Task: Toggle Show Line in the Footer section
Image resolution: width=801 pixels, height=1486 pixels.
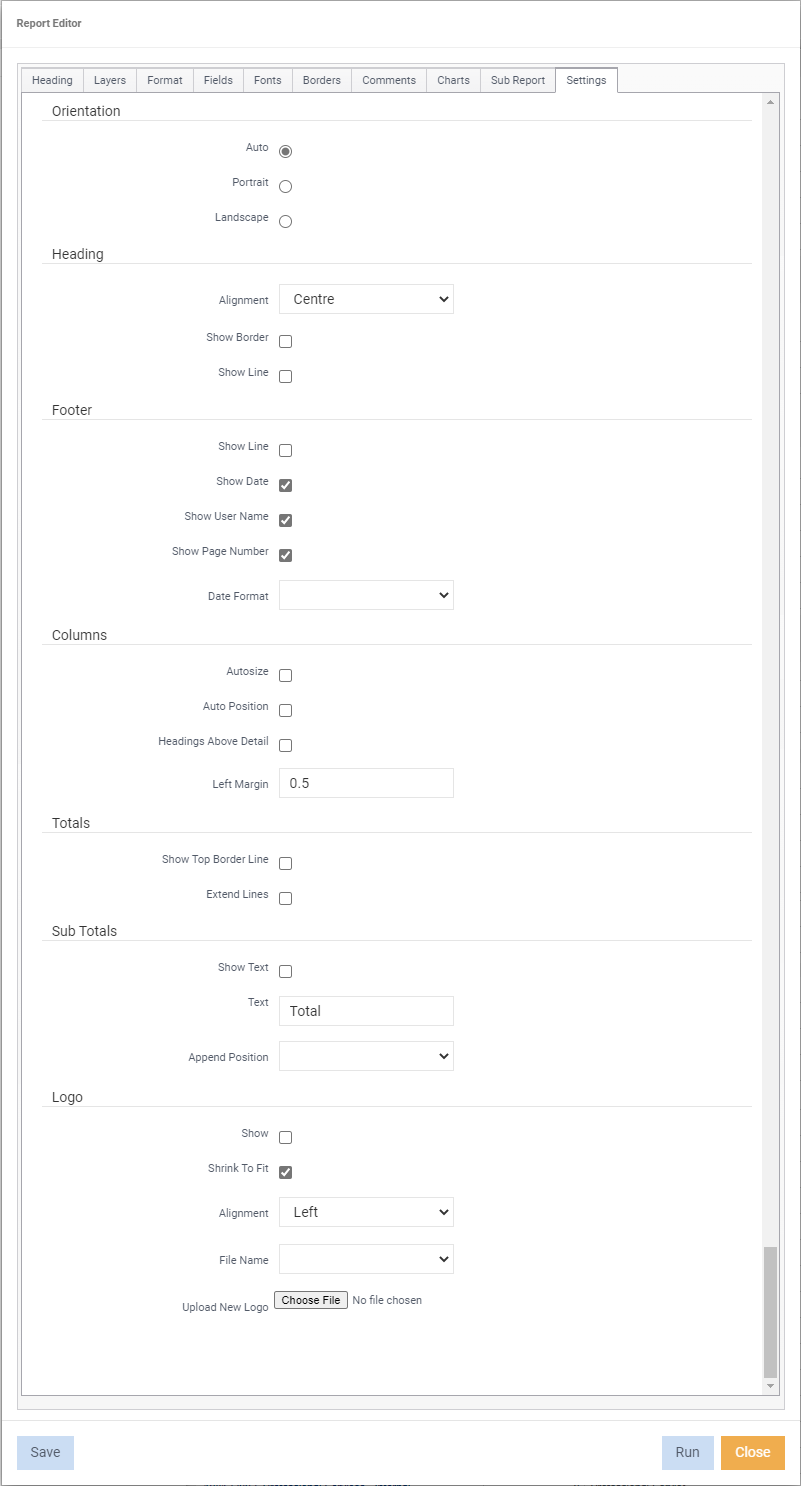Action: (285, 449)
